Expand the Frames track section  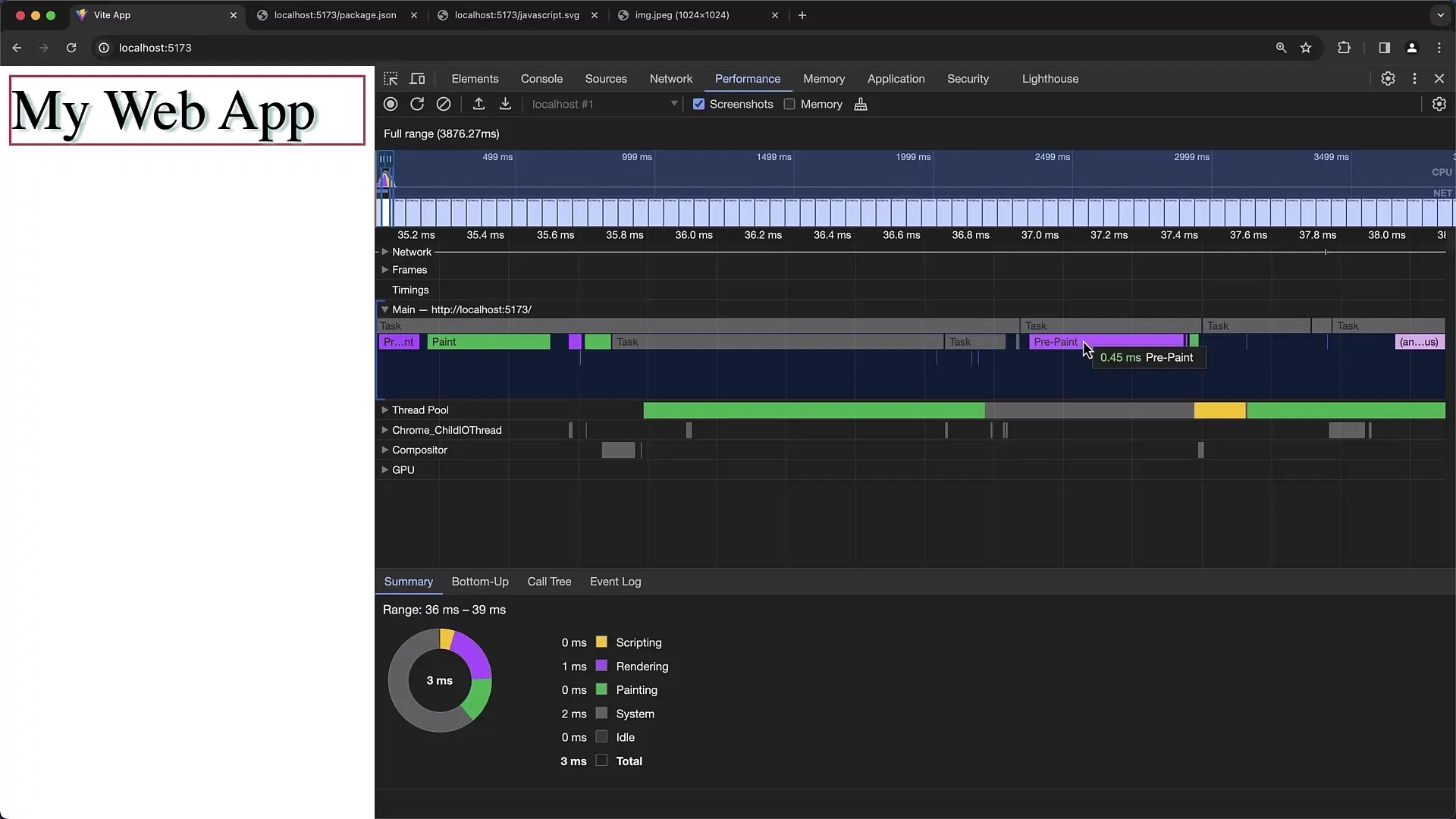(385, 270)
